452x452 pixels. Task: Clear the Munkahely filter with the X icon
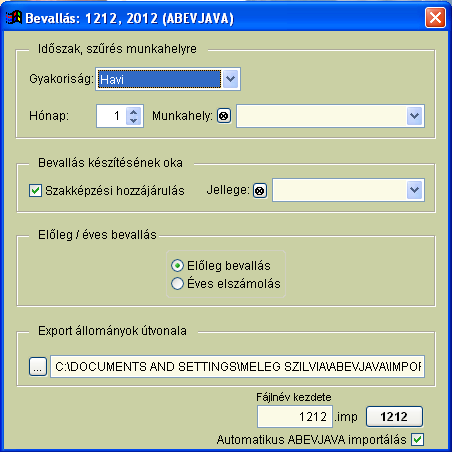pyautogui.click(x=224, y=116)
